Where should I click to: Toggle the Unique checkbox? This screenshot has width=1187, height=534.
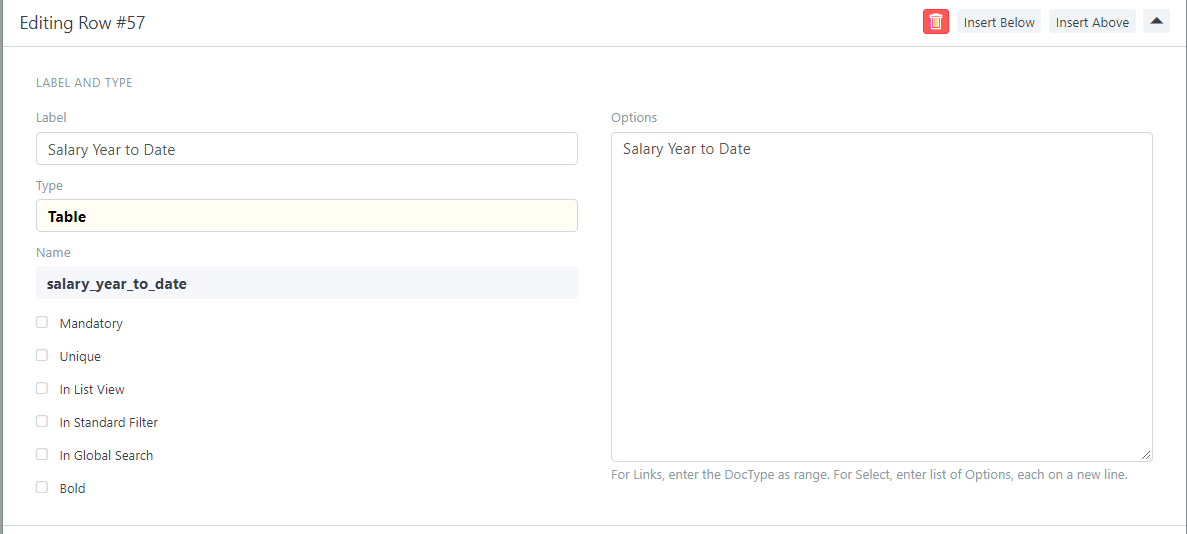pos(42,355)
